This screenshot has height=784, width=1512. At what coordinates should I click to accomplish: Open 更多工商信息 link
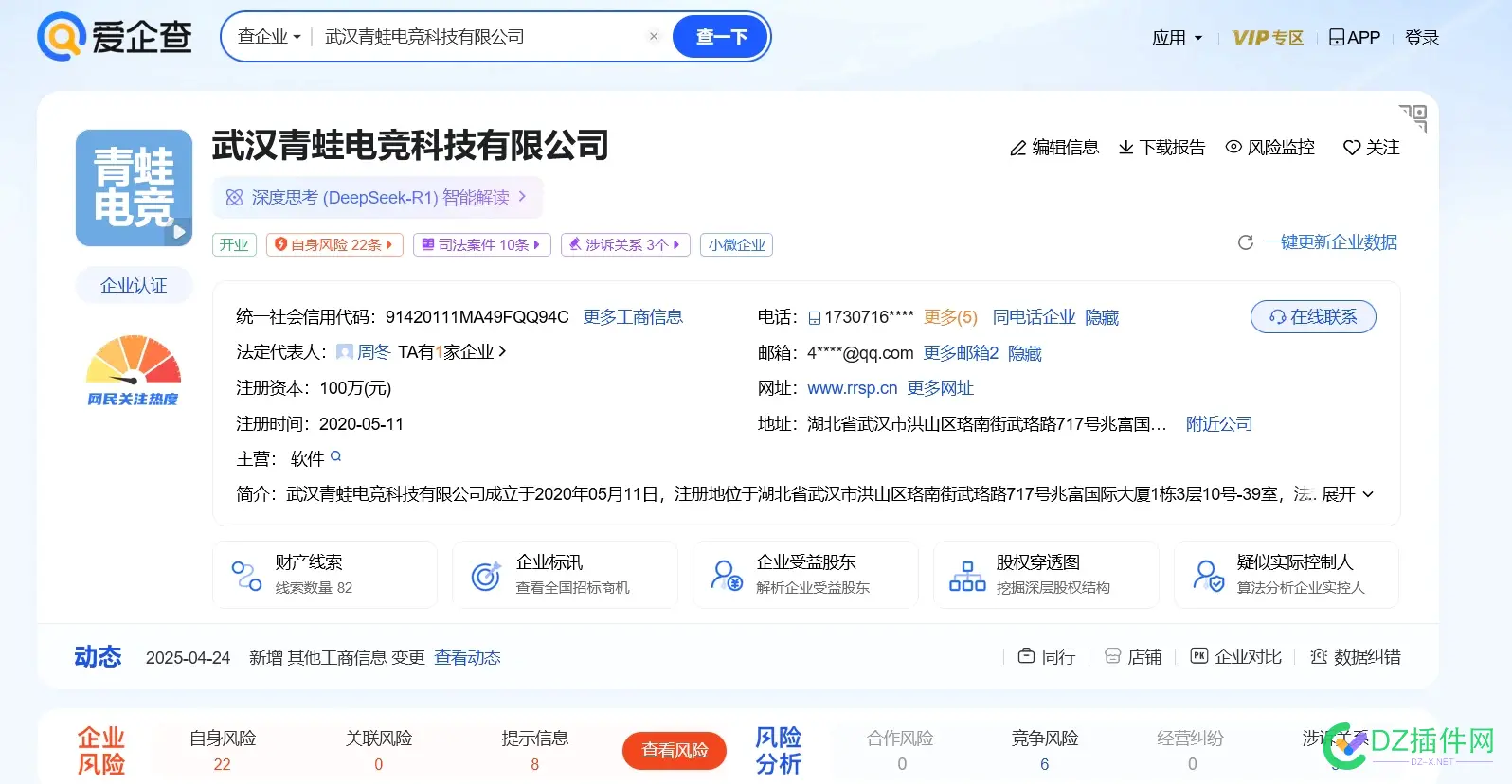point(633,317)
